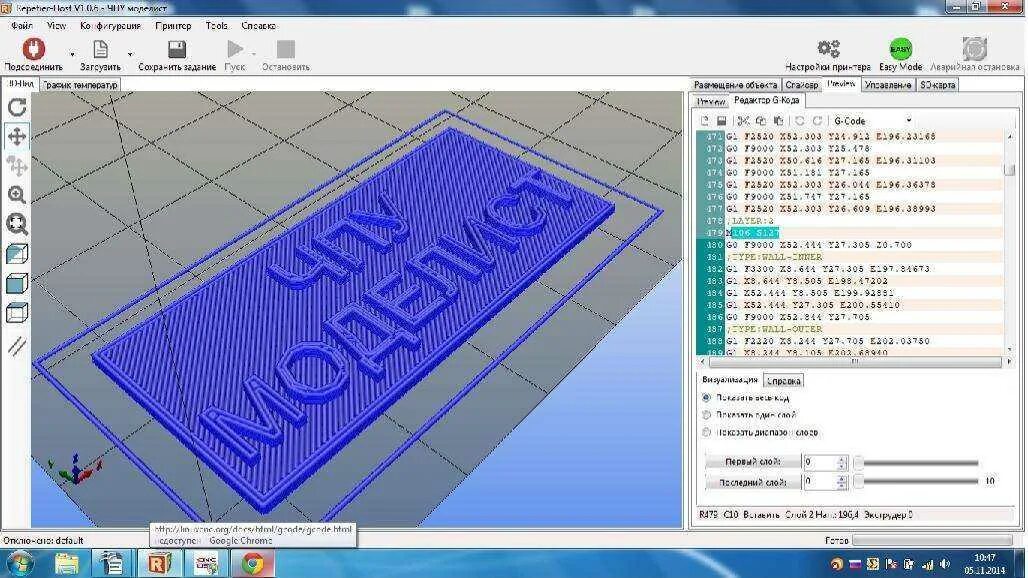Switch to isometric cube view
This screenshot has height=578, width=1028.
[x=17, y=254]
